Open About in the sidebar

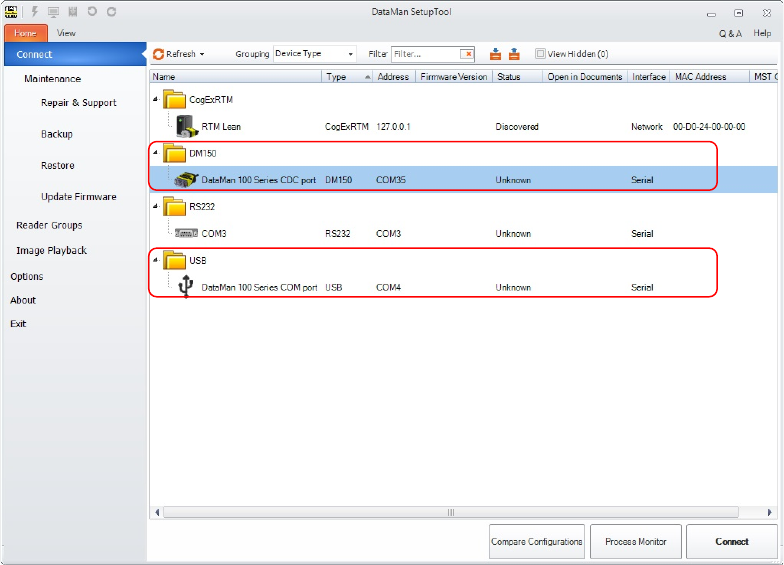click(23, 300)
